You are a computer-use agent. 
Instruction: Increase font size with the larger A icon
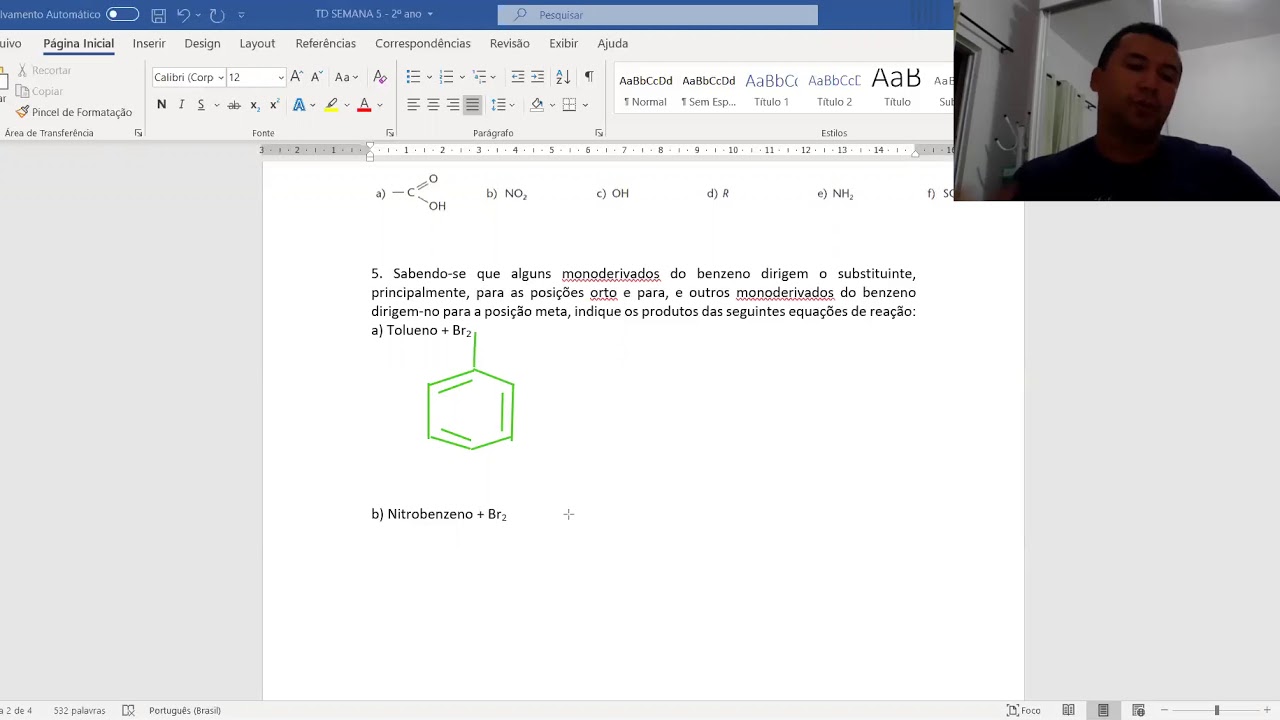[x=296, y=77]
